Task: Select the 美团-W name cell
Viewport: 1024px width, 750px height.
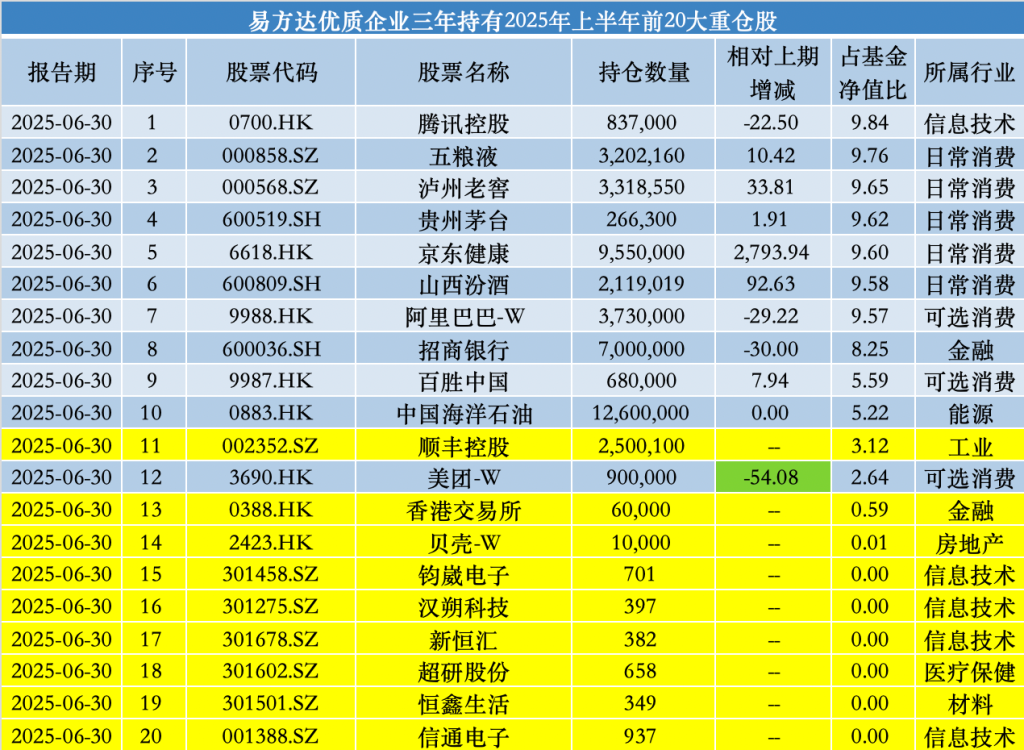Action: (x=464, y=478)
